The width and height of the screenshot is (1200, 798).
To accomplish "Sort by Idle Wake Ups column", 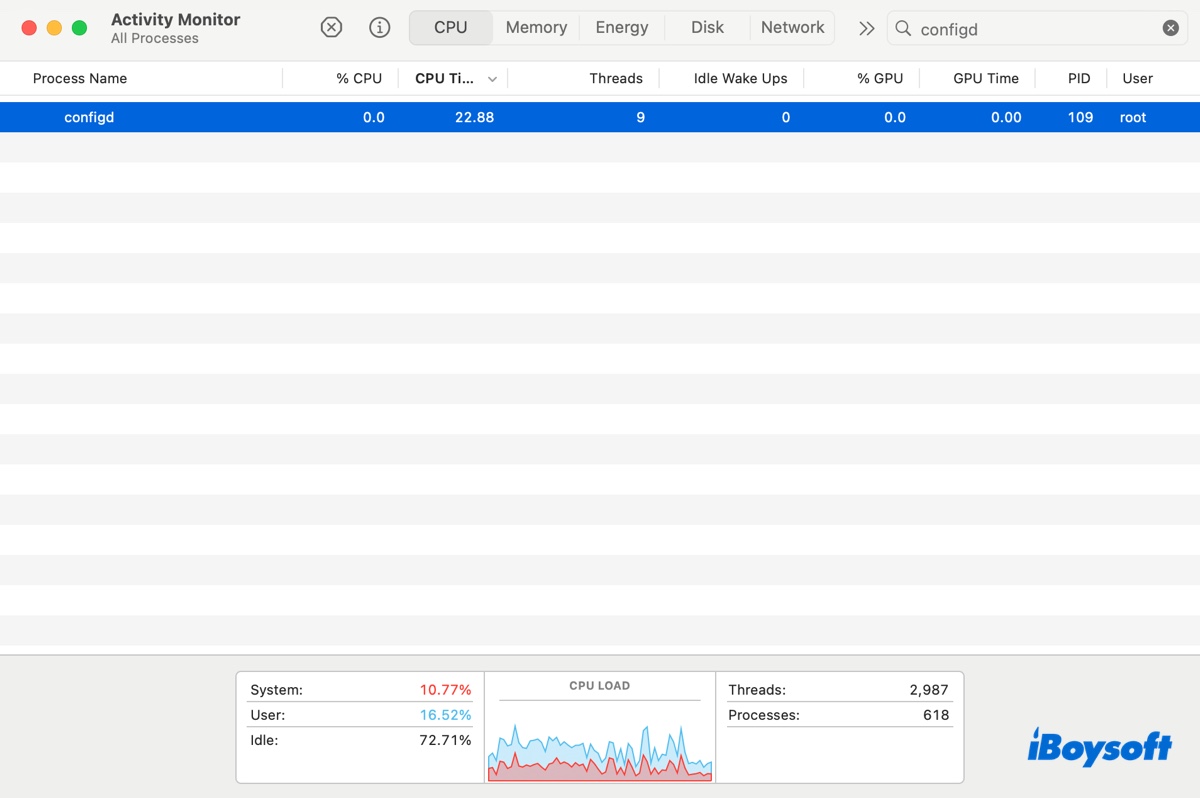I will [740, 78].
